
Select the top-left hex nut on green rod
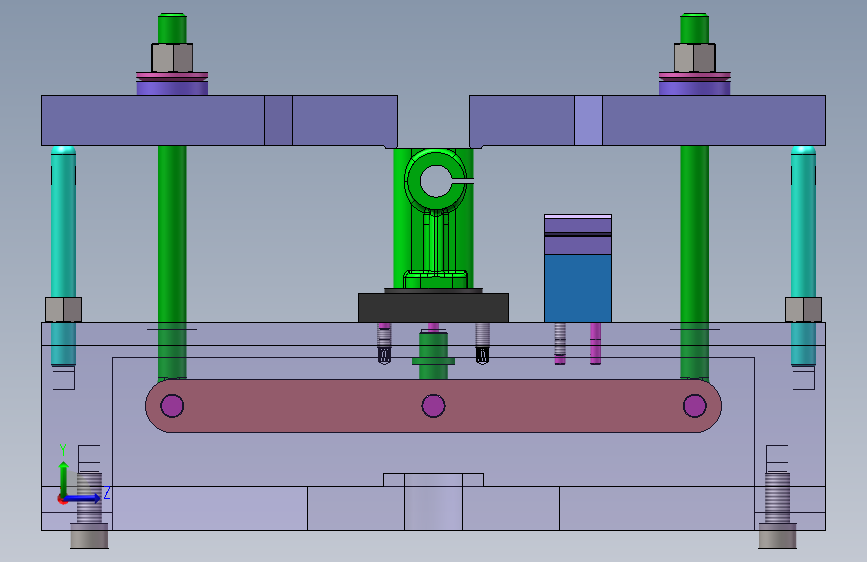172,58
